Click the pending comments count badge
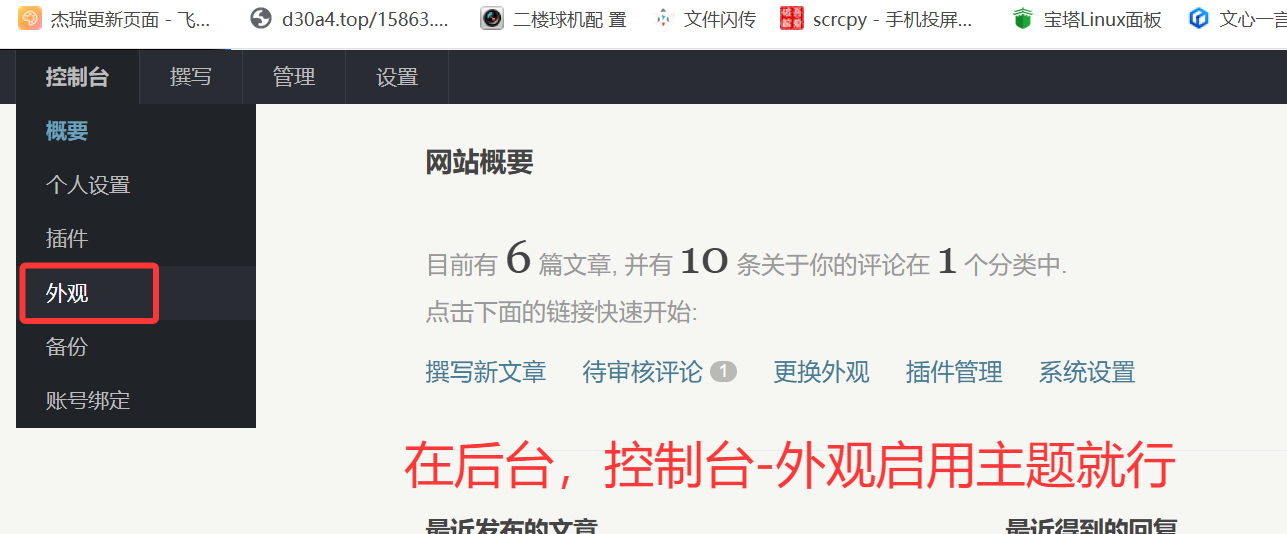Viewport: 1287px width, 534px height. [723, 372]
